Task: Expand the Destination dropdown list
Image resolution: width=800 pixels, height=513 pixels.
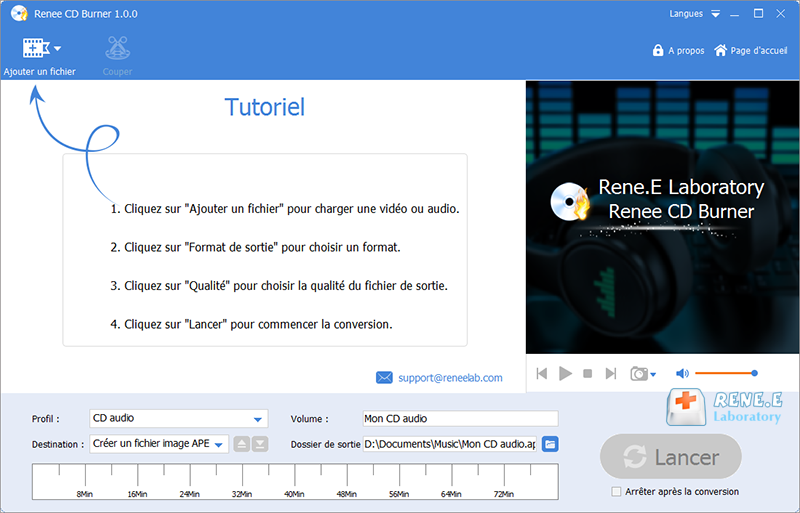Action: coord(219,444)
